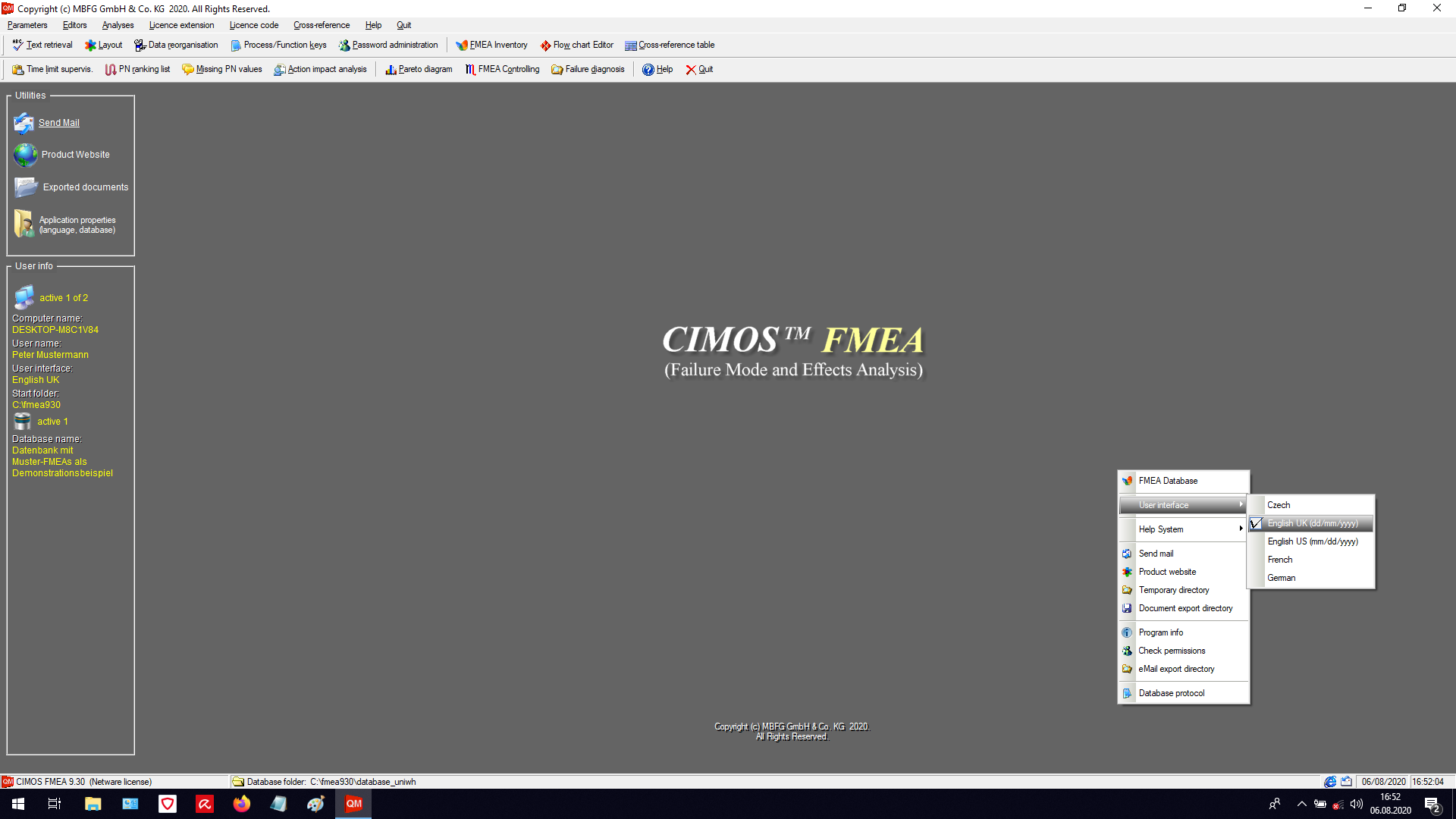Select French interface language
This screenshot has height=819, width=1456.
click(x=1311, y=560)
